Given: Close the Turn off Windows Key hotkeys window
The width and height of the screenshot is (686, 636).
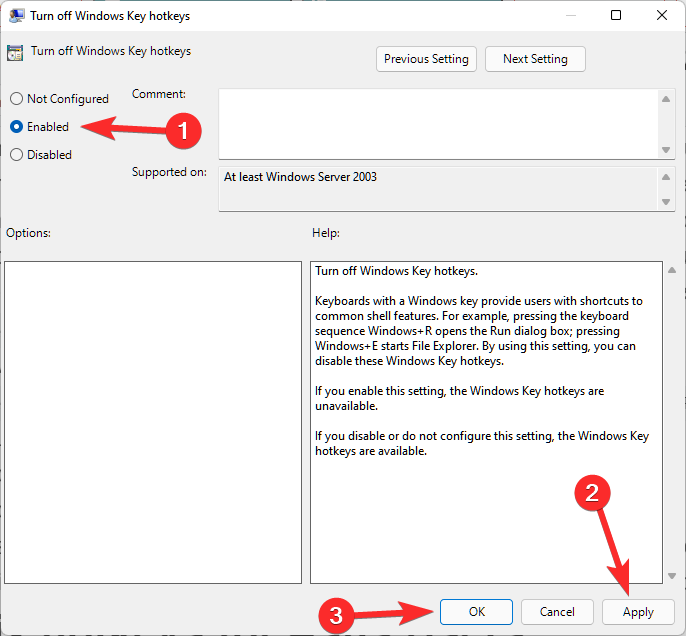Looking at the screenshot, I should point(661,16).
